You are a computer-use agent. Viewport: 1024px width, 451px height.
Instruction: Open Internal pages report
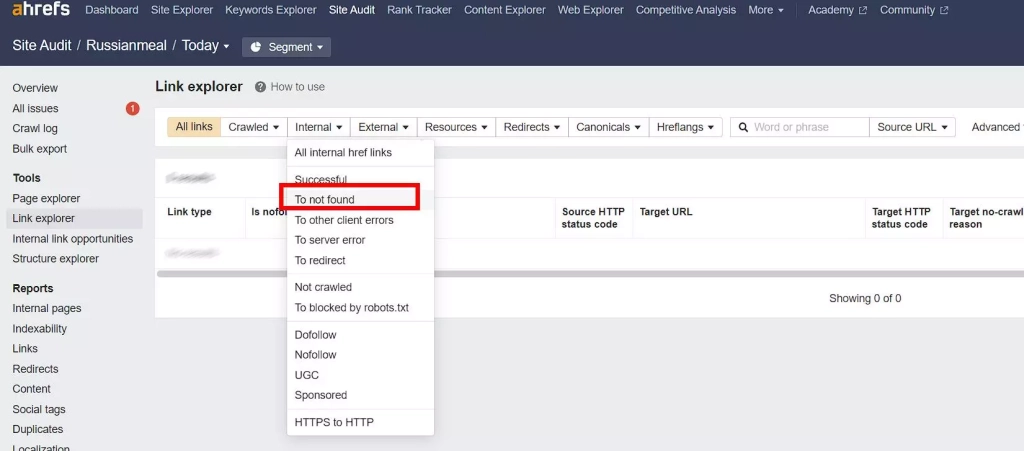click(x=47, y=309)
